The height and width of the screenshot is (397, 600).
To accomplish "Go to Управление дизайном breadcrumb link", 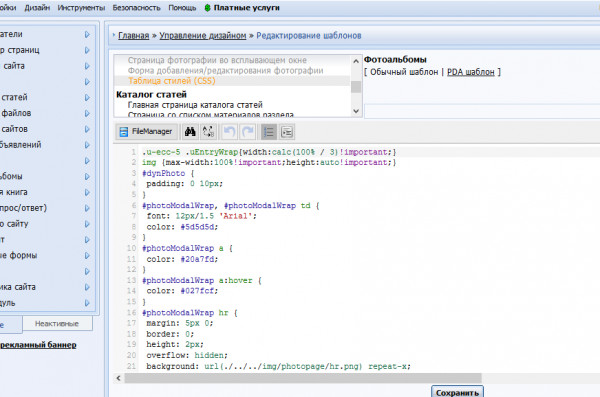I will coord(203,36).
